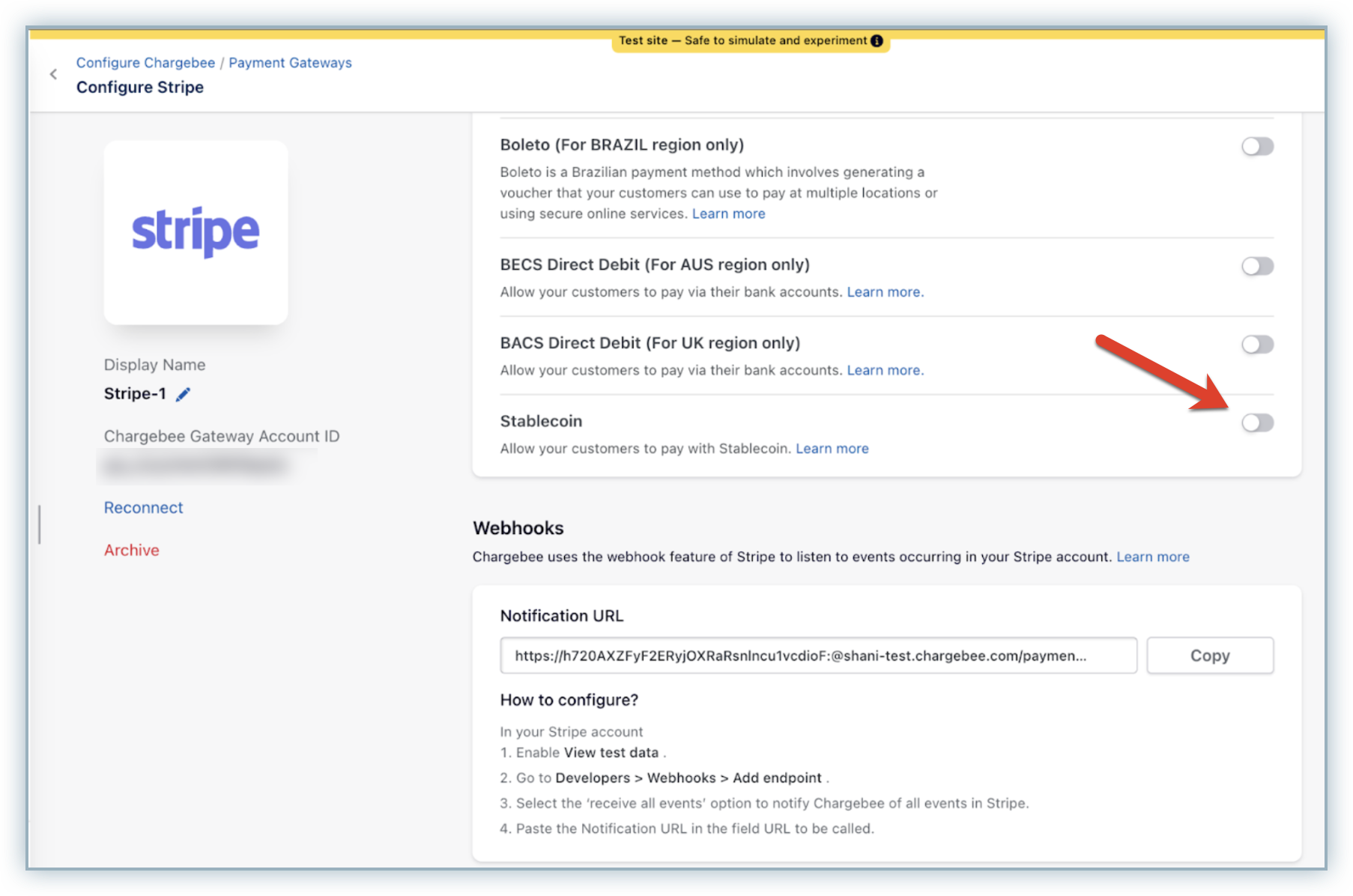Click the info icon on test site banner
The height and width of the screenshot is (896, 1353).
(877, 40)
